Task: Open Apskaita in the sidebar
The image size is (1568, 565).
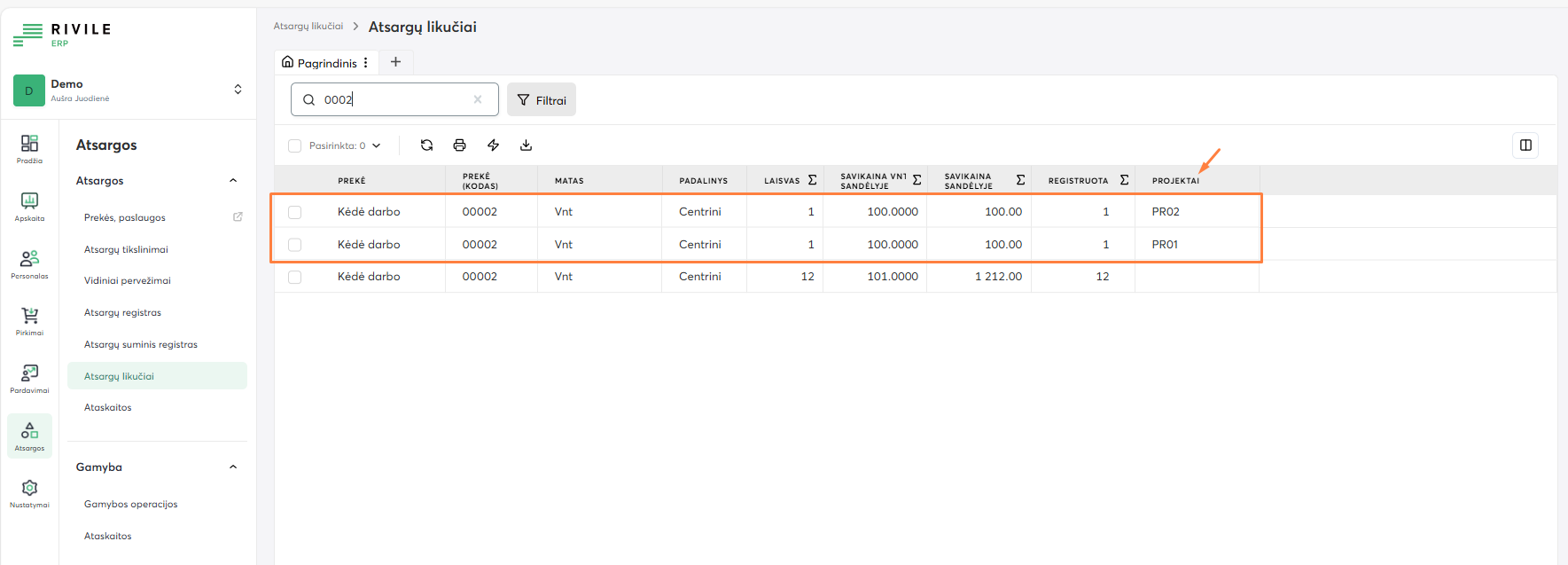Action: coord(29,206)
